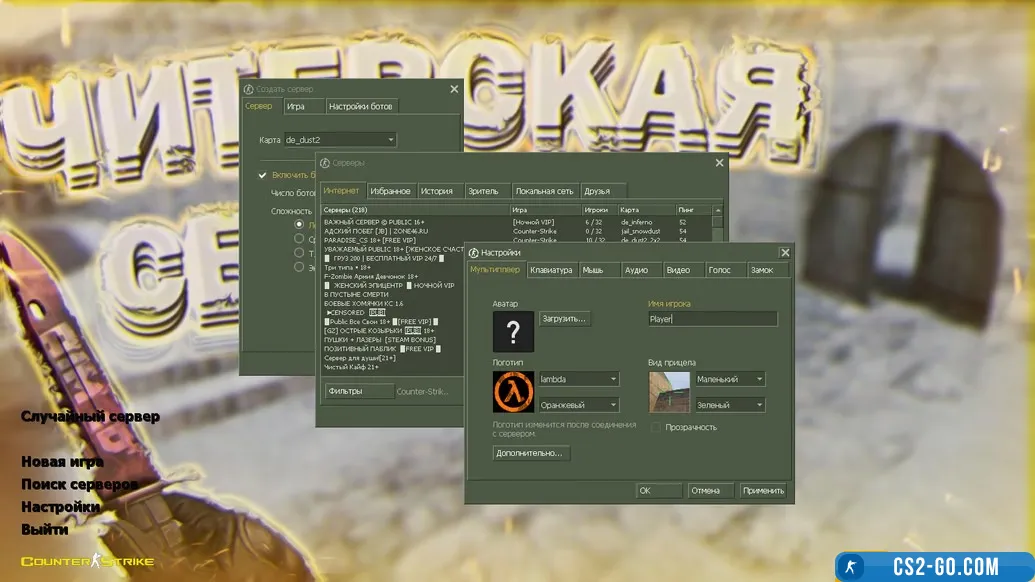1035x582 pixels.
Task: Click the Имя игрока text field
Action: coord(711,319)
